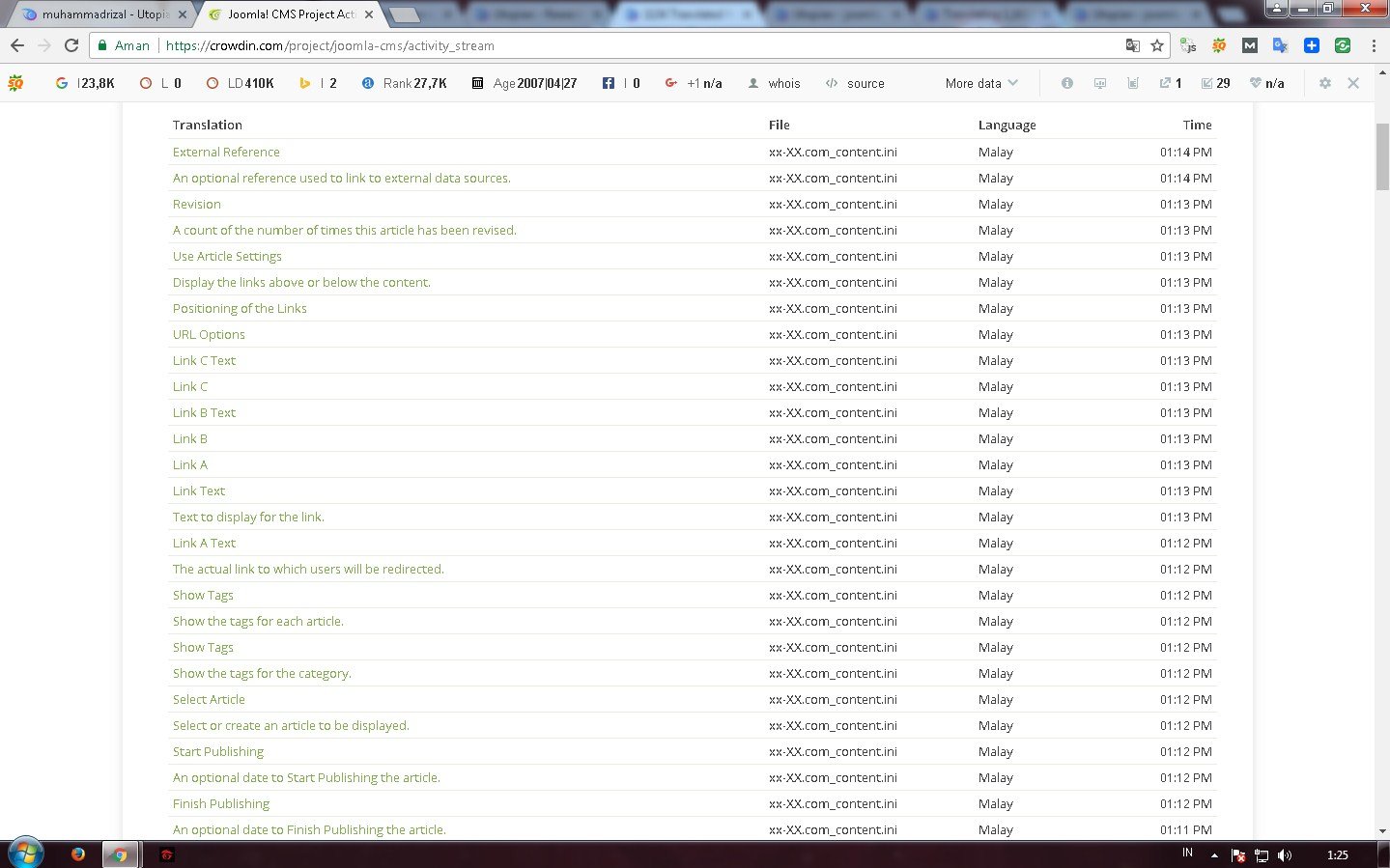Click the JS extension icon
The width and height of the screenshot is (1390, 868).
pos(1188,45)
